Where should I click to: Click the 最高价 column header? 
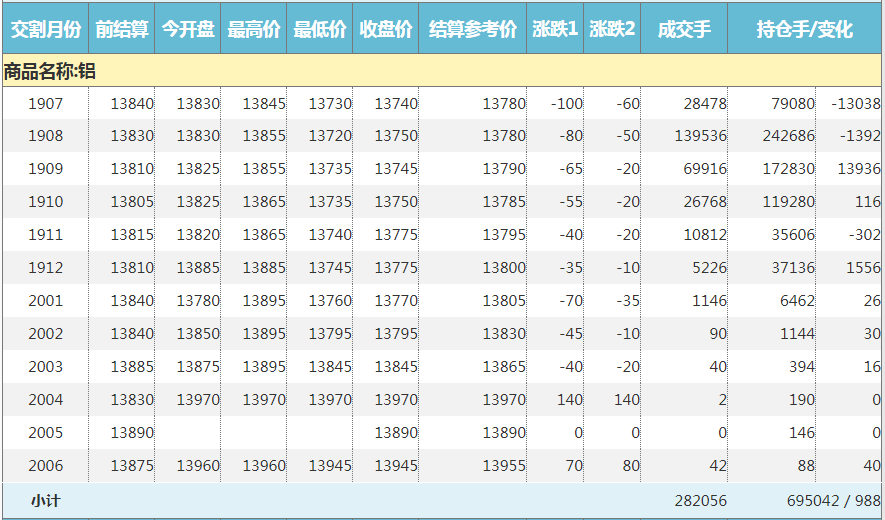(254, 29)
